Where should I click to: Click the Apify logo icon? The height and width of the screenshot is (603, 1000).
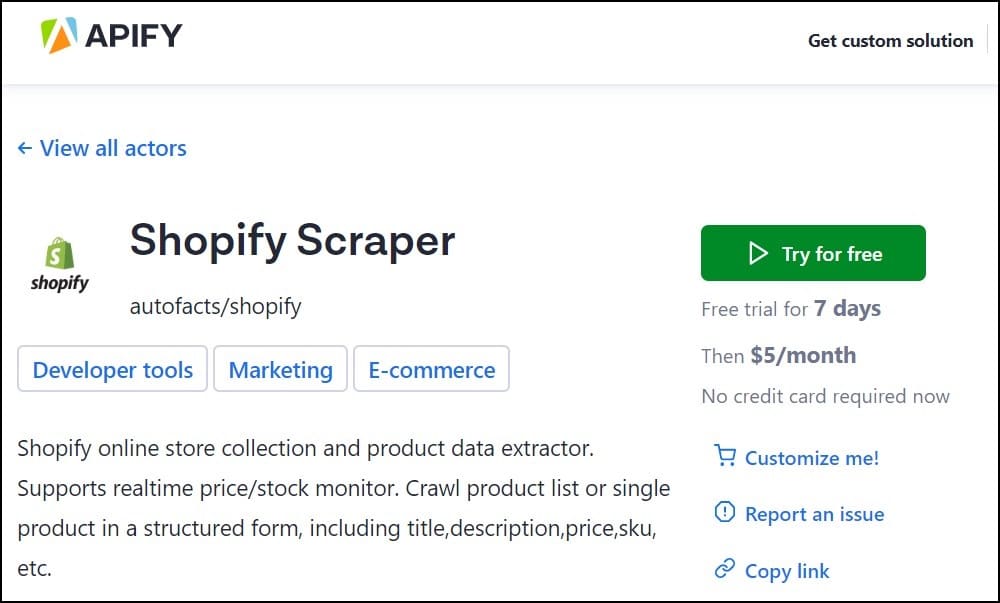(x=58, y=37)
